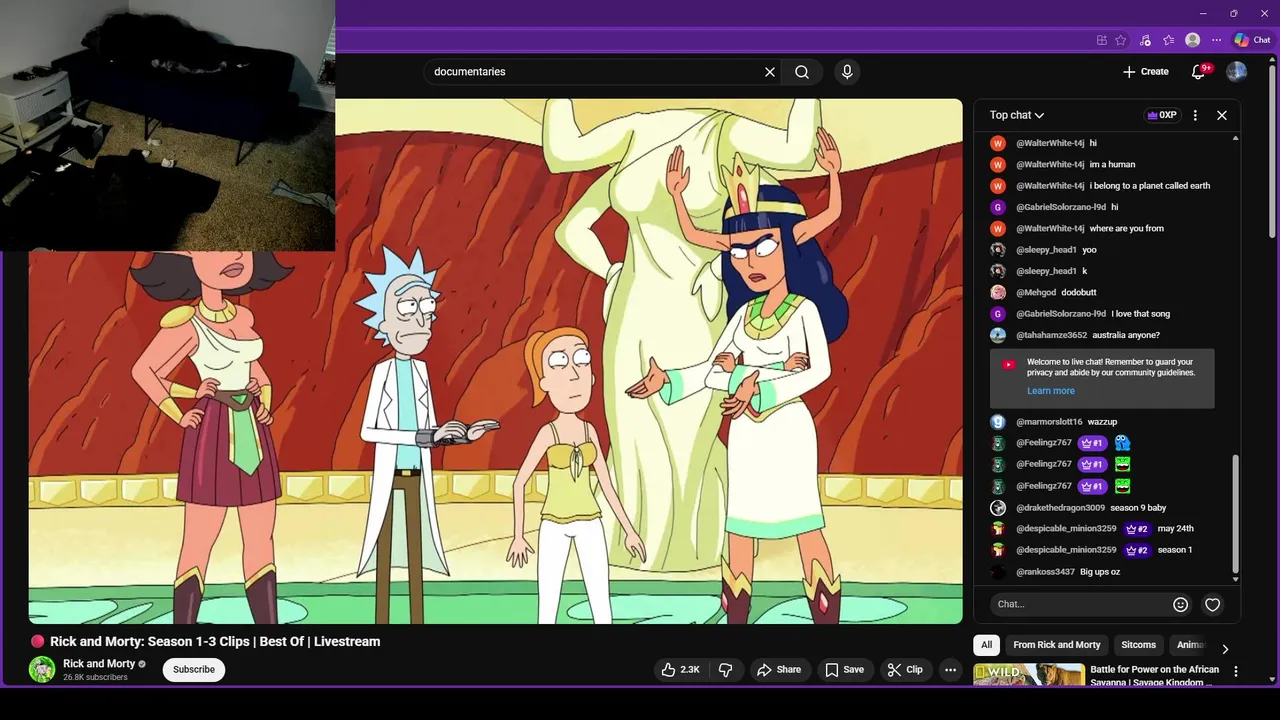Open the YouTube account avatar menu
Viewport: 1280px width, 720px height.
tap(1237, 72)
